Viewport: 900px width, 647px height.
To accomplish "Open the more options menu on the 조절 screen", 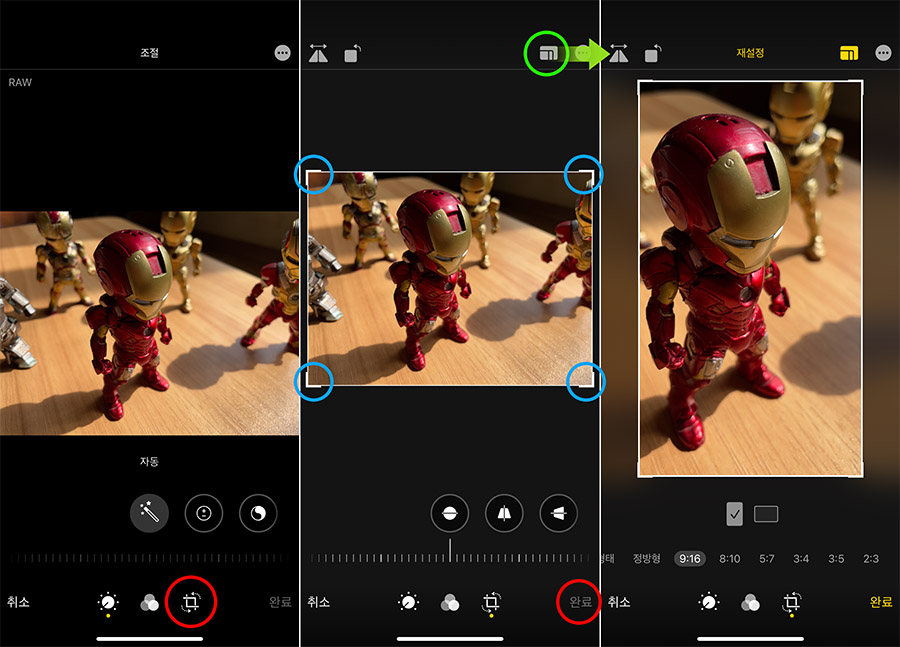I will click(x=282, y=53).
